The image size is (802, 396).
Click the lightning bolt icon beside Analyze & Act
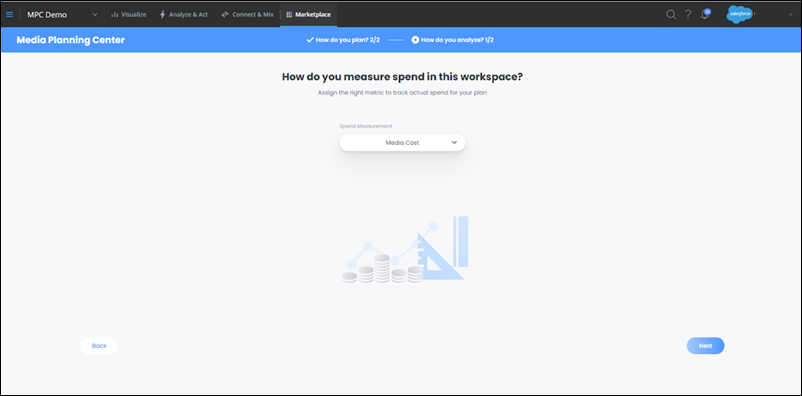pyautogui.click(x=163, y=14)
